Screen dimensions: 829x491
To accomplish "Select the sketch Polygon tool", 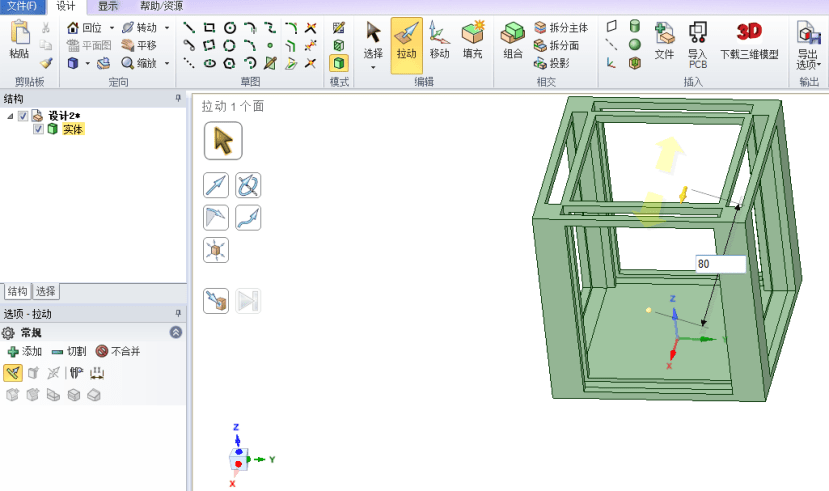I will pyautogui.click(x=229, y=63).
